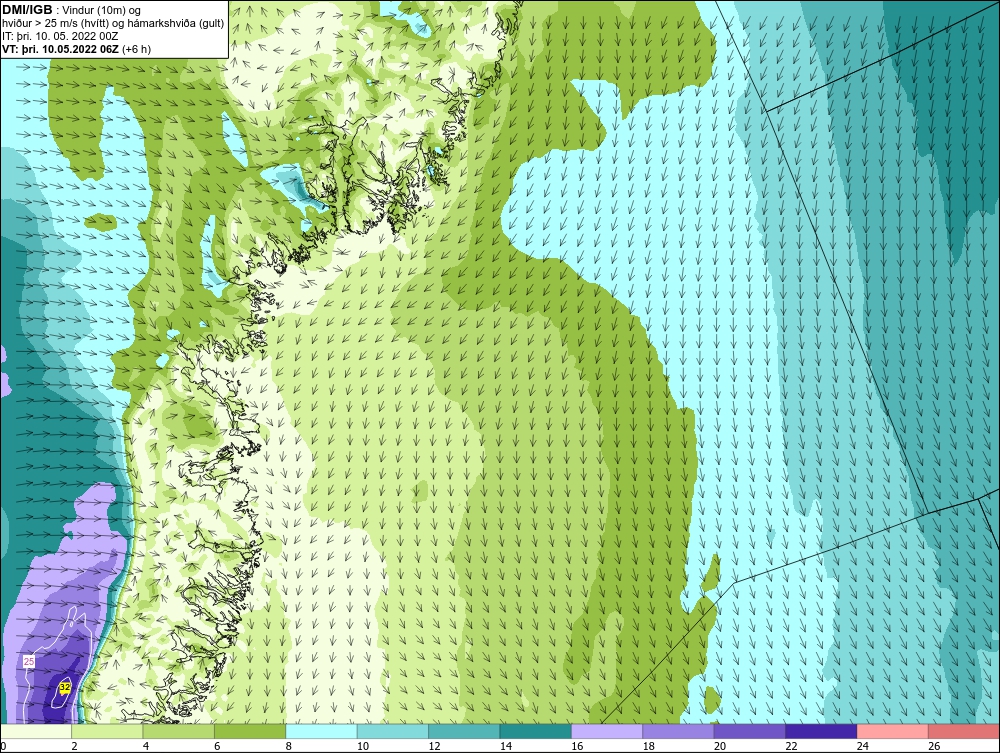Click the yellow 32 gust maximum label

64,687
